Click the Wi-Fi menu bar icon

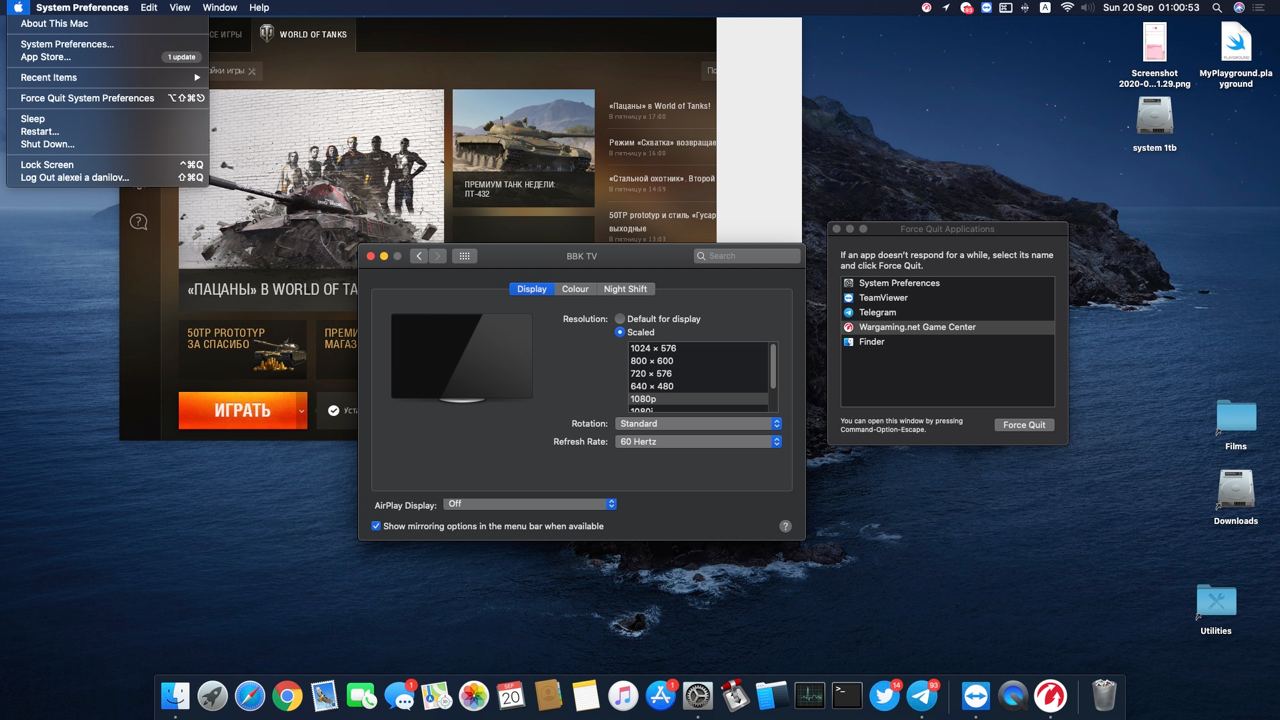1068,7
